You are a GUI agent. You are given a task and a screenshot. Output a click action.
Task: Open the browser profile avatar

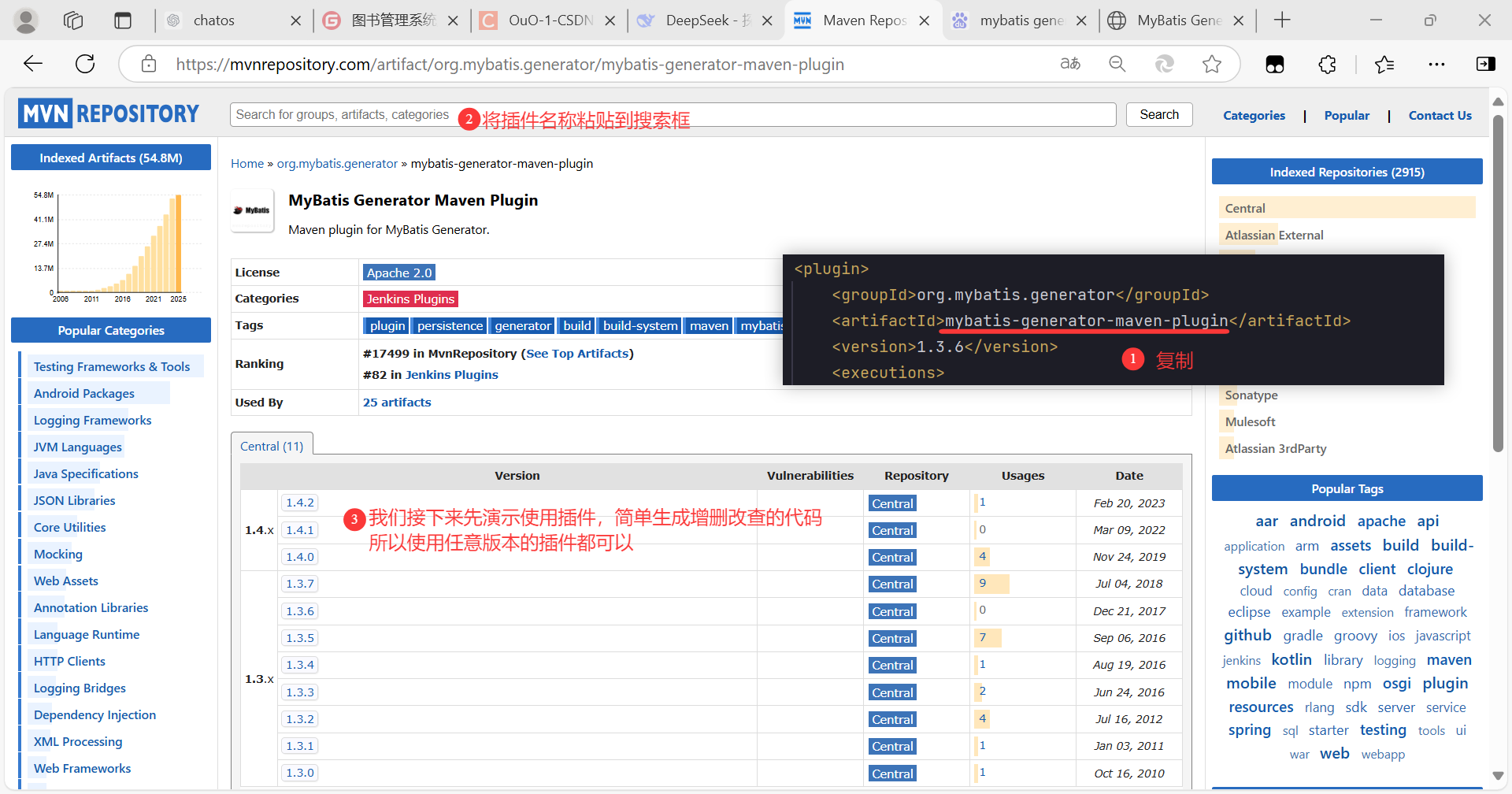click(26, 20)
